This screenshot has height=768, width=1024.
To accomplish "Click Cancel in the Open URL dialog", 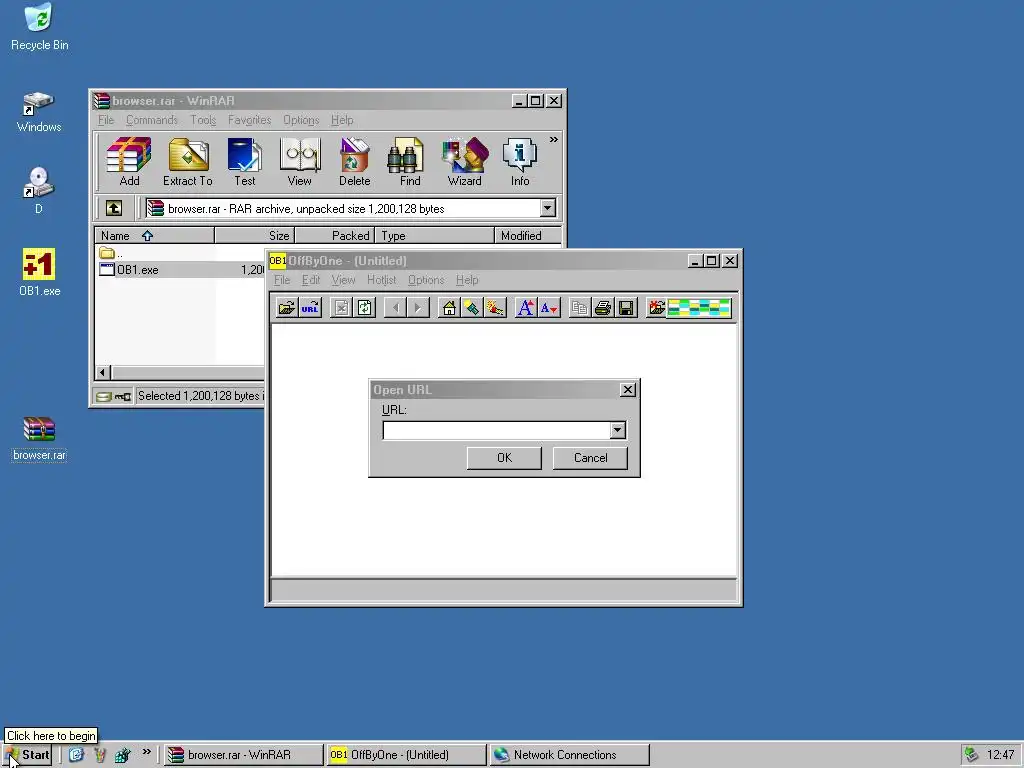I will tap(590, 458).
